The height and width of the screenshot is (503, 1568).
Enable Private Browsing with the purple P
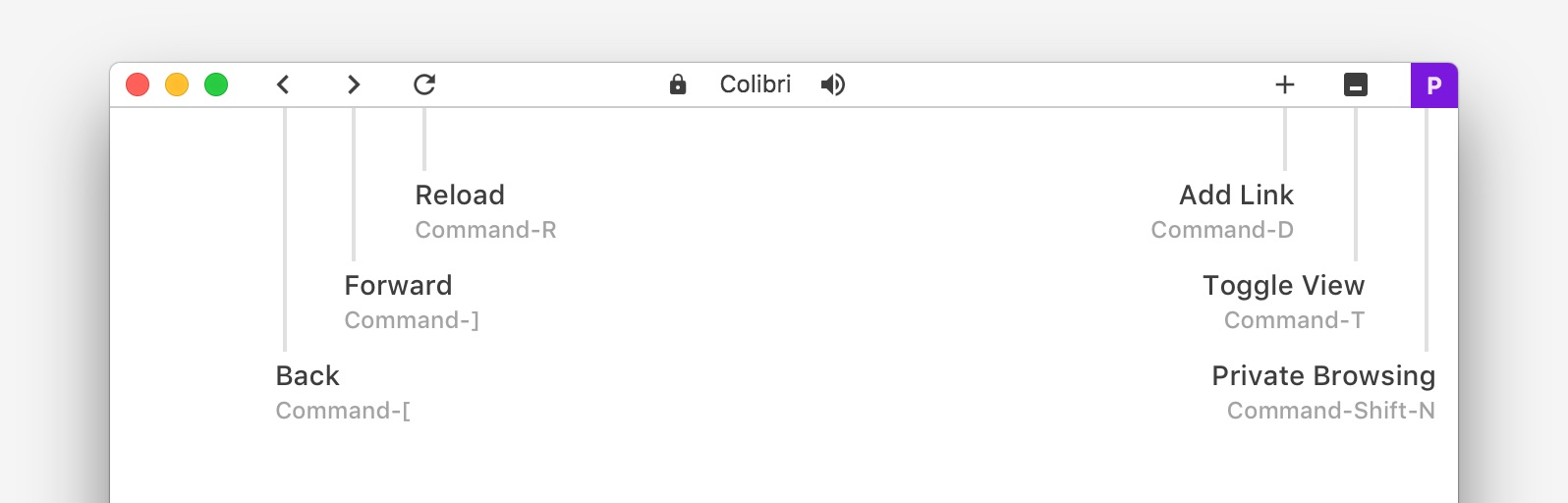tap(1434, 85)
